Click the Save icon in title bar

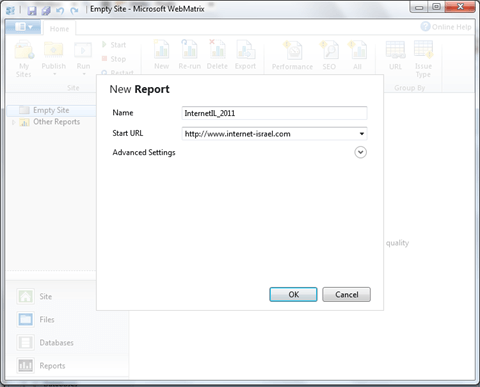pyautogui.click(x=32, y=10)
